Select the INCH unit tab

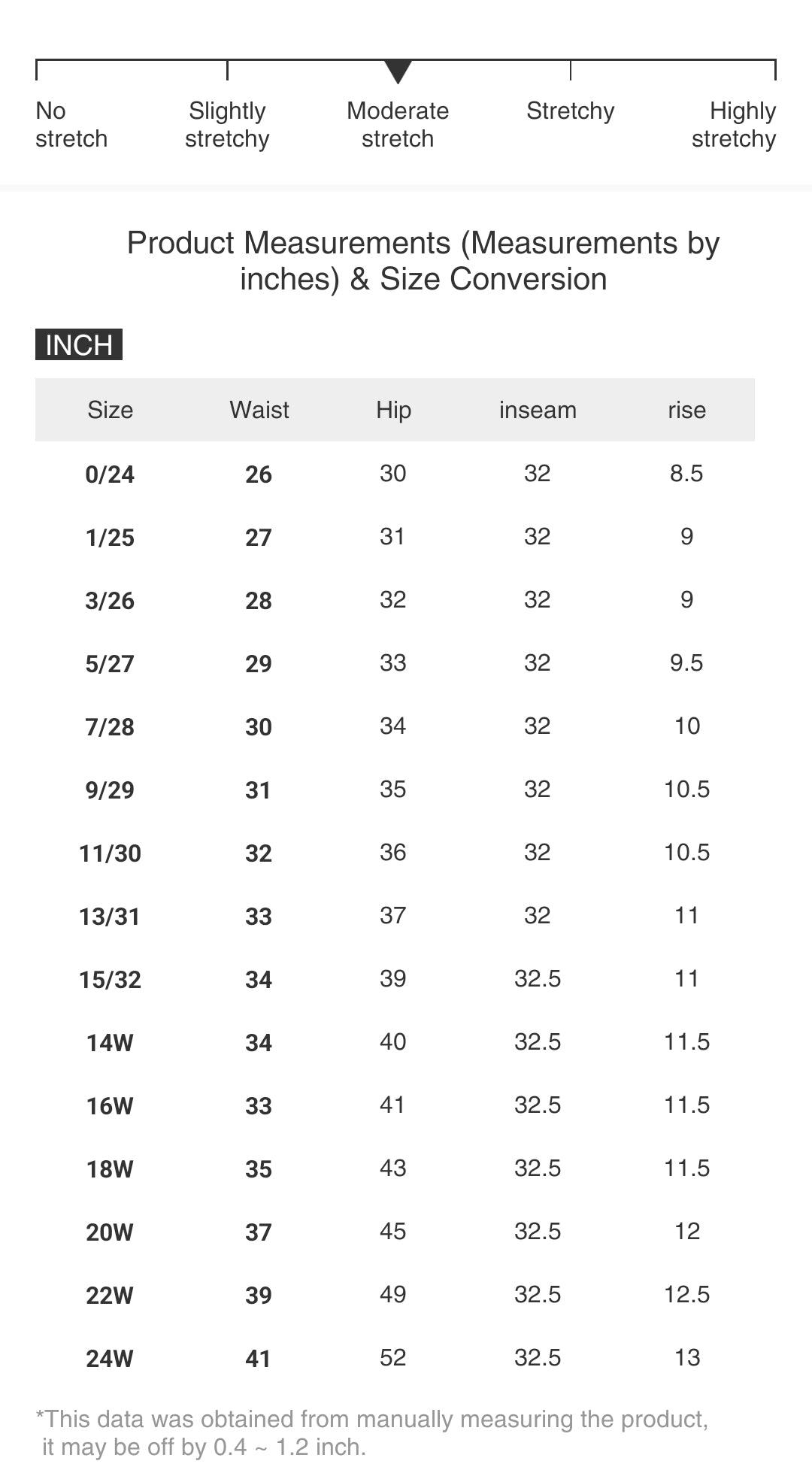pos(79,345)
